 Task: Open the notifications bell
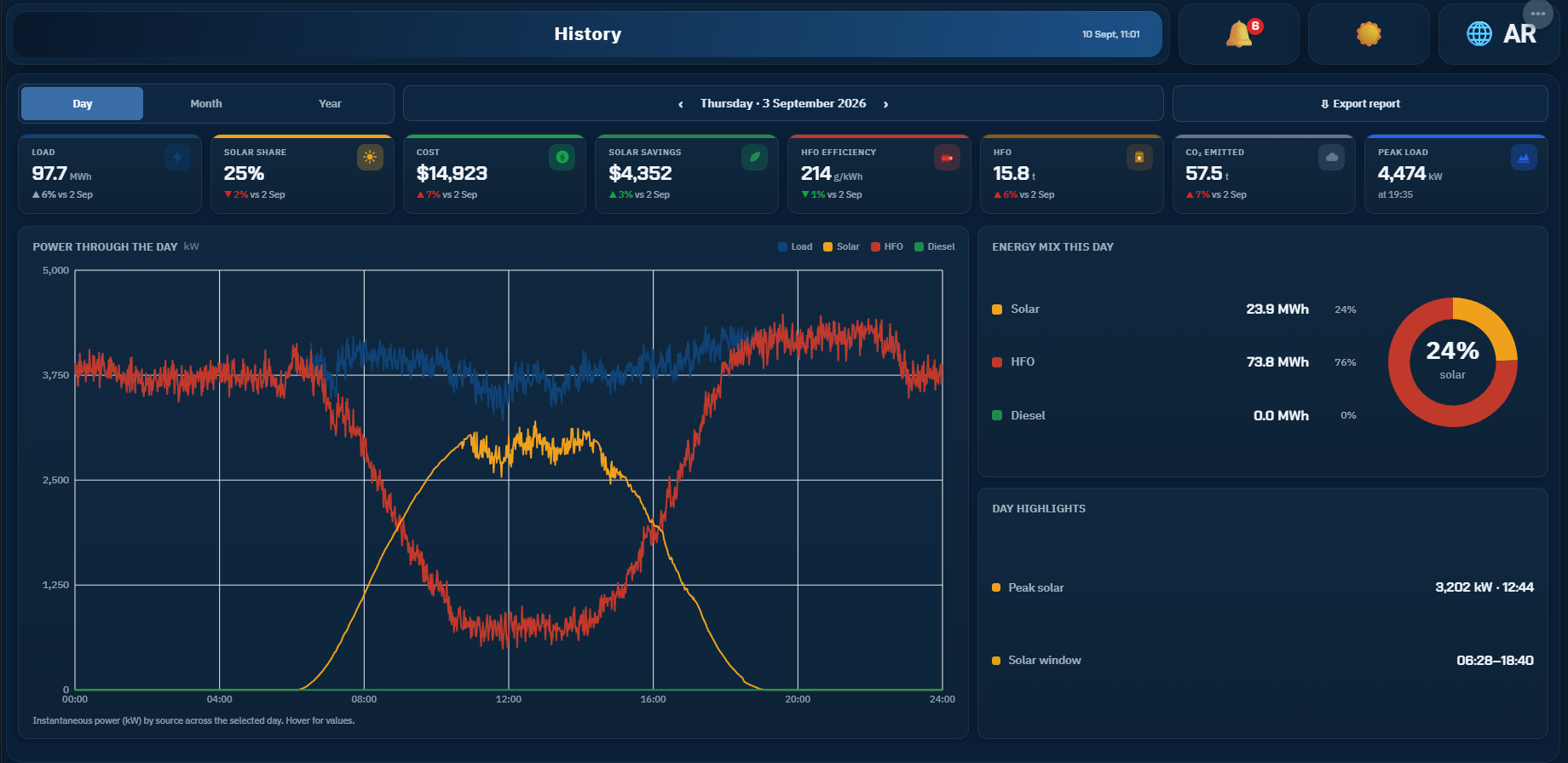pos(1239,34)
